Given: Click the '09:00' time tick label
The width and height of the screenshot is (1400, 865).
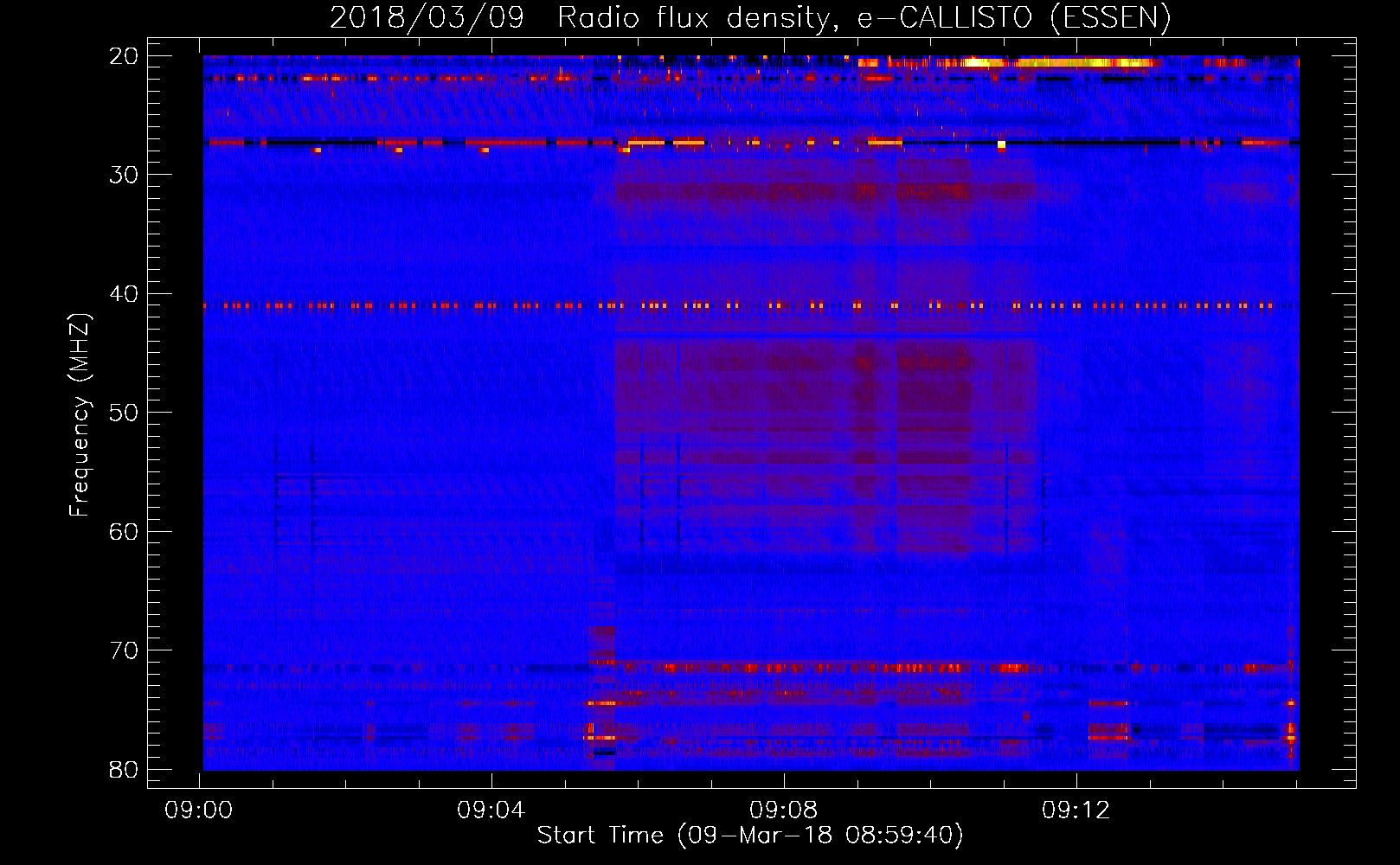Looking at the screenshot, I should coord(199,811).
